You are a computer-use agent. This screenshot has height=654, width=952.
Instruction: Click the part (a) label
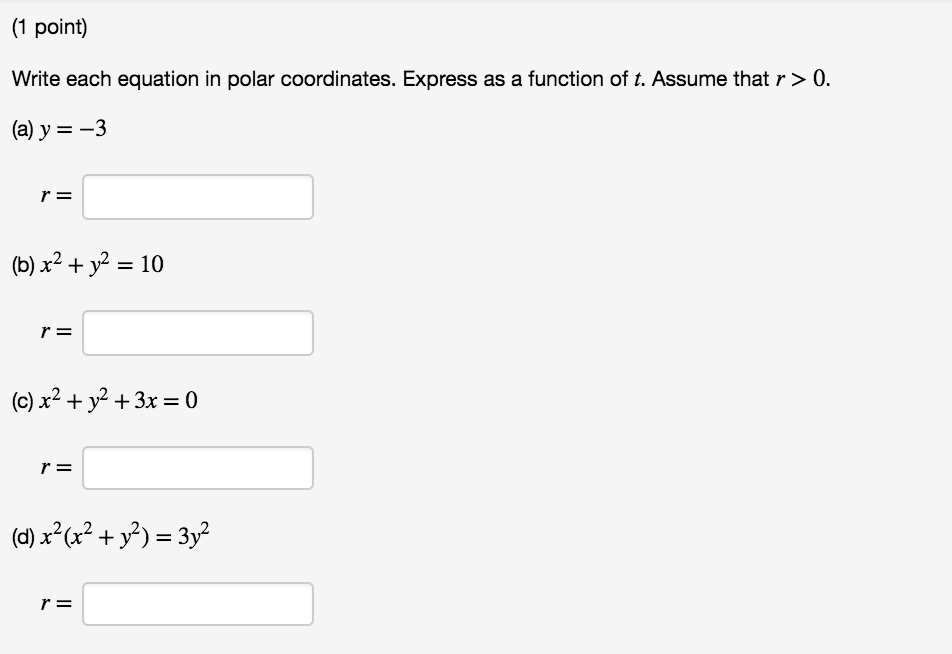click(21, 128)
